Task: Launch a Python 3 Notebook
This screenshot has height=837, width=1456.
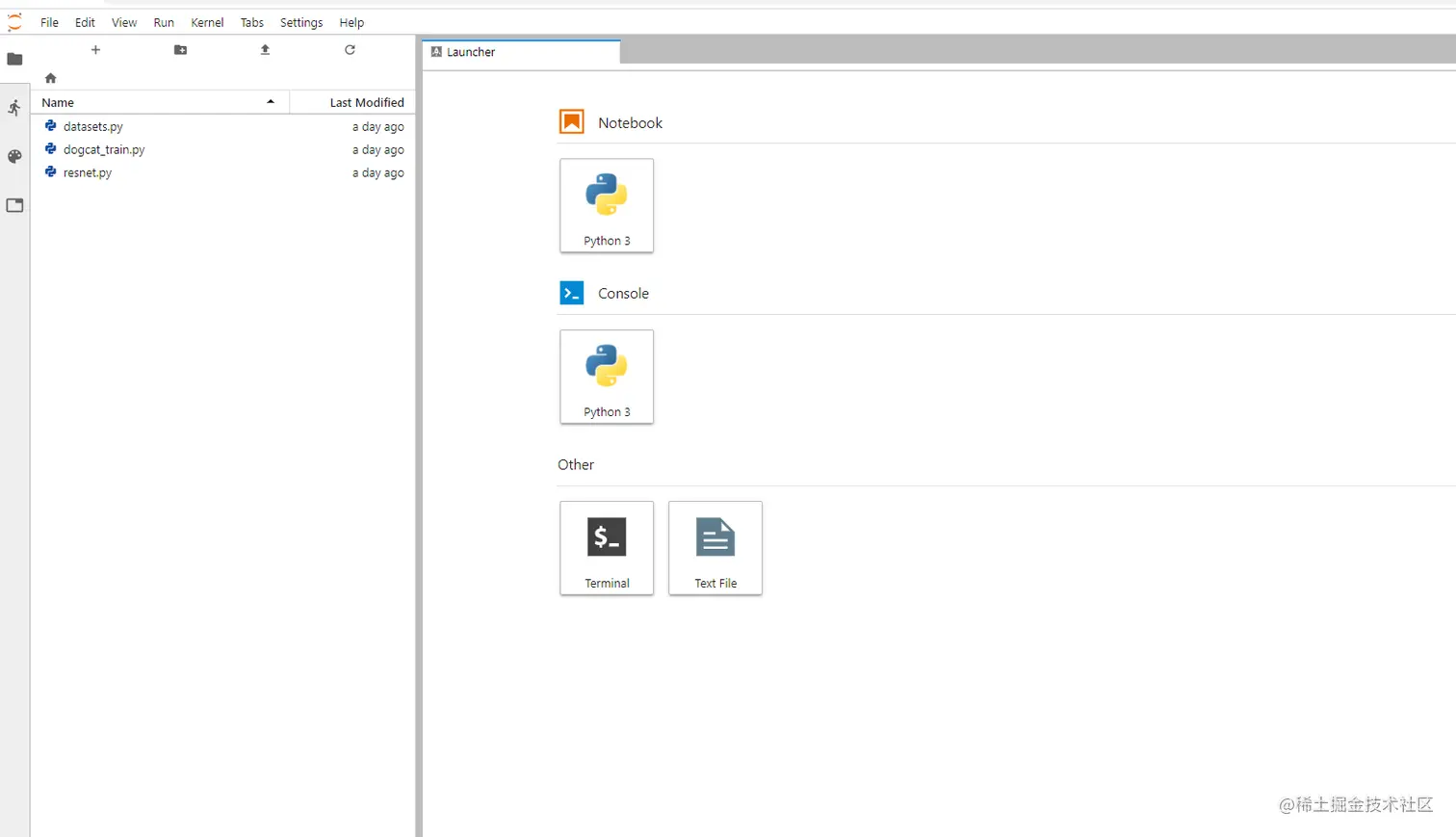Action: [607, 206]
